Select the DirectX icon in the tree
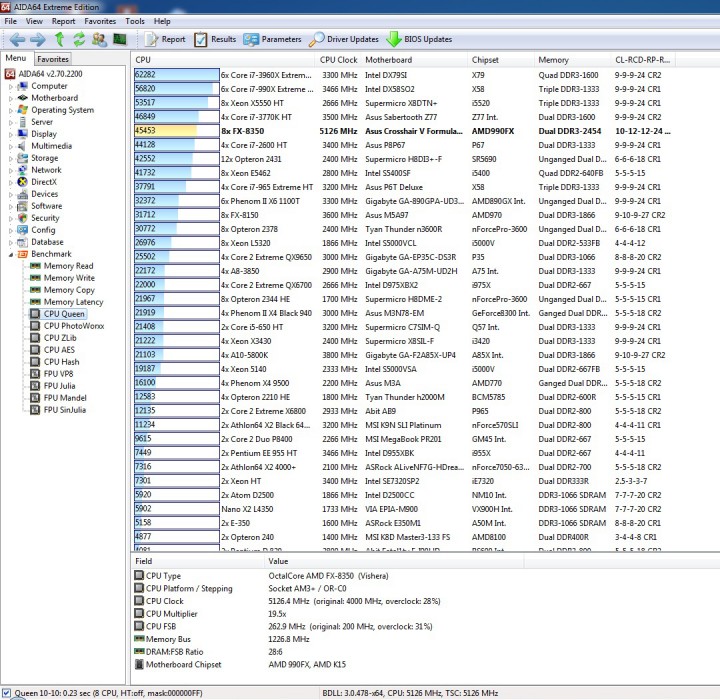 tap(22, 182)
